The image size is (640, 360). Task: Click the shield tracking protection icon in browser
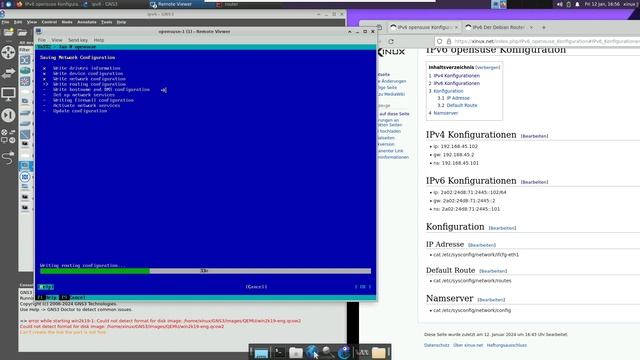coord(439,41)
